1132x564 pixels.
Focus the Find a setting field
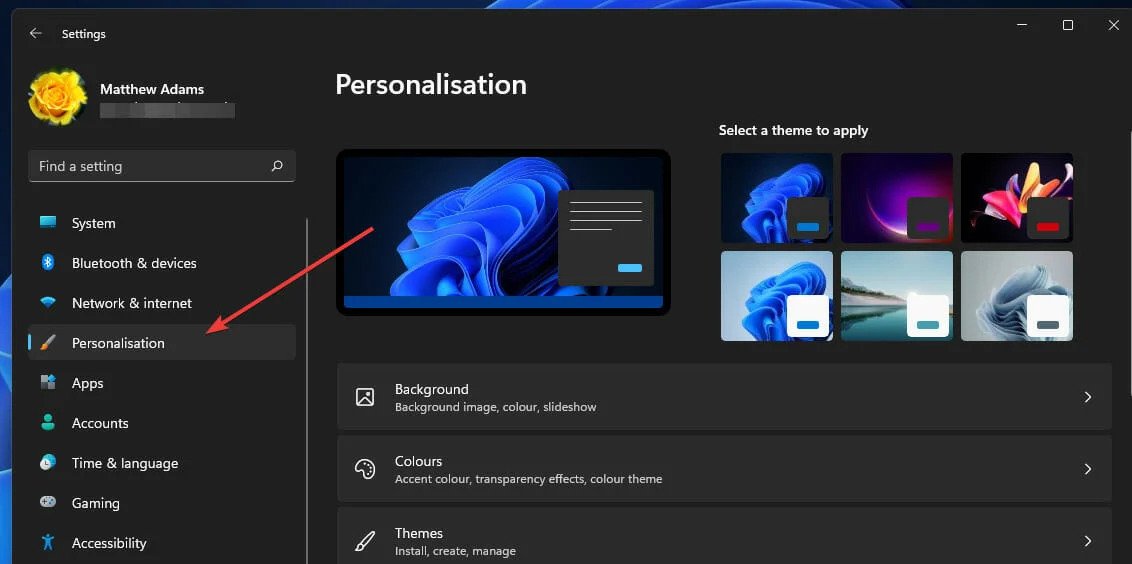click(162, 166)
